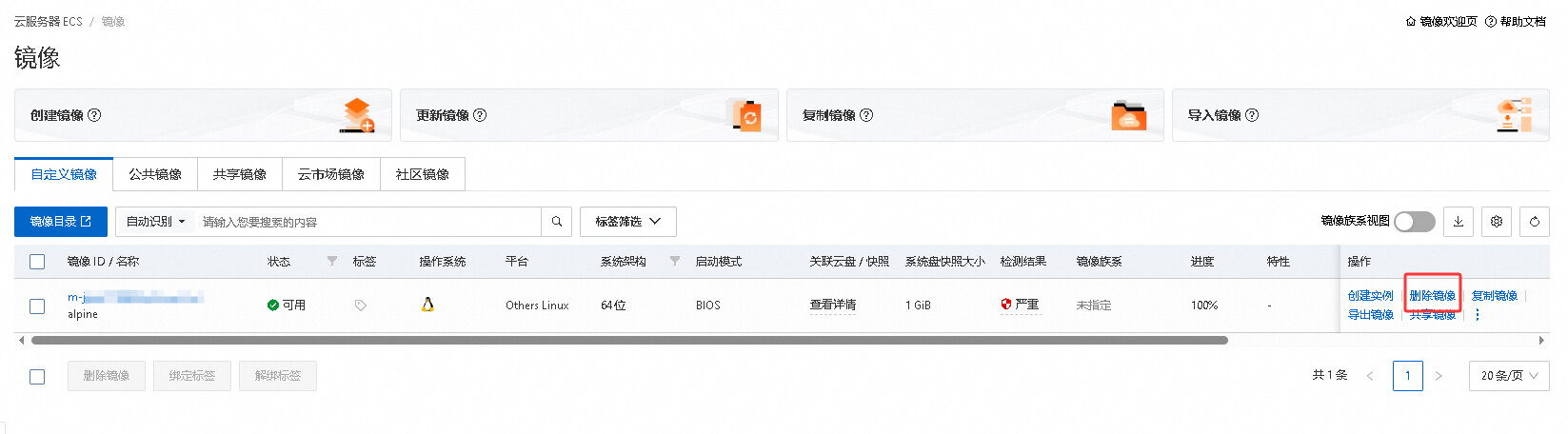
Task: Switch to the 社区镜像 tab
Action: pyautogui.click(x=422, y=174)
